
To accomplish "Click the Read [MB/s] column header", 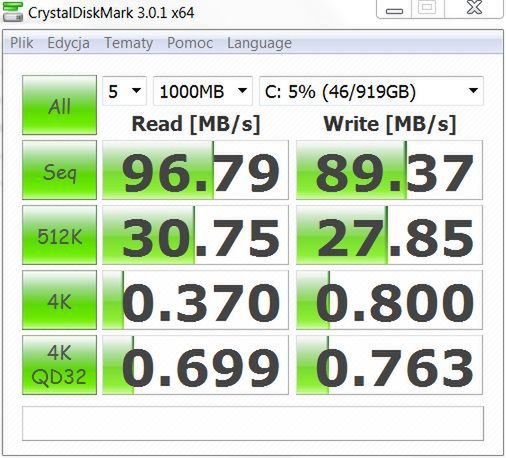I will [196, 124].
